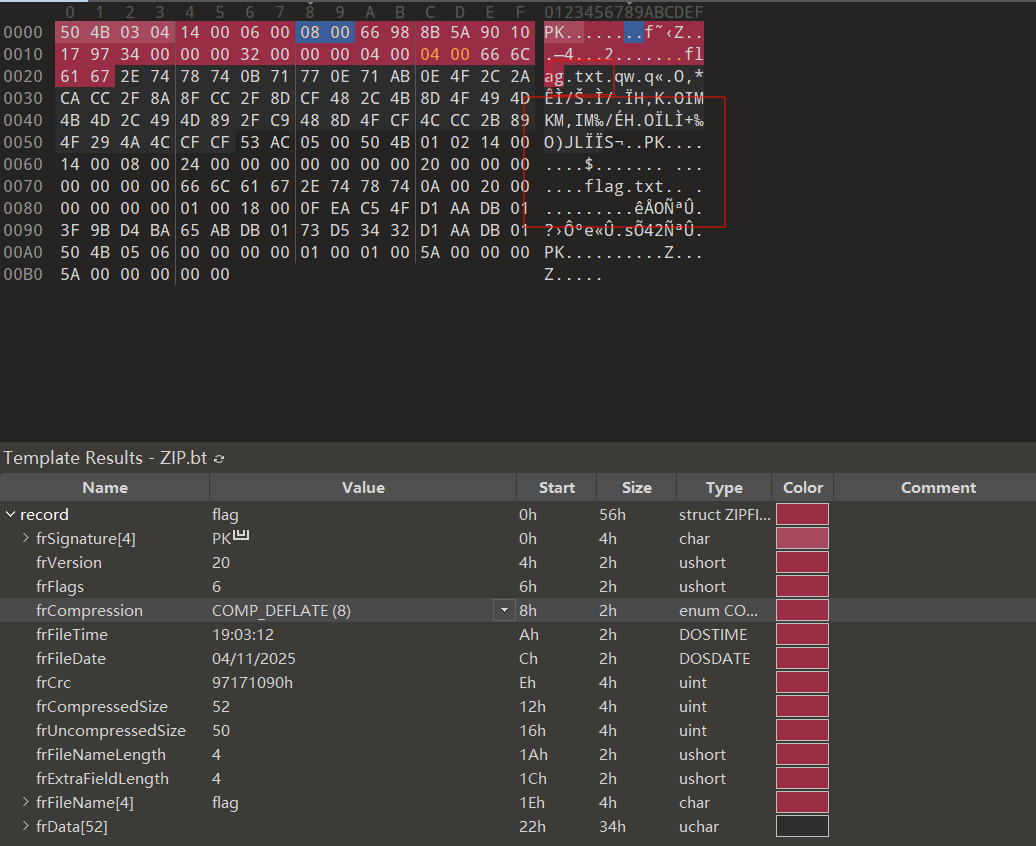Select hex byte 50 at offset 0000
Screen dimensions: 1036x846
click(x=70, y=32)
